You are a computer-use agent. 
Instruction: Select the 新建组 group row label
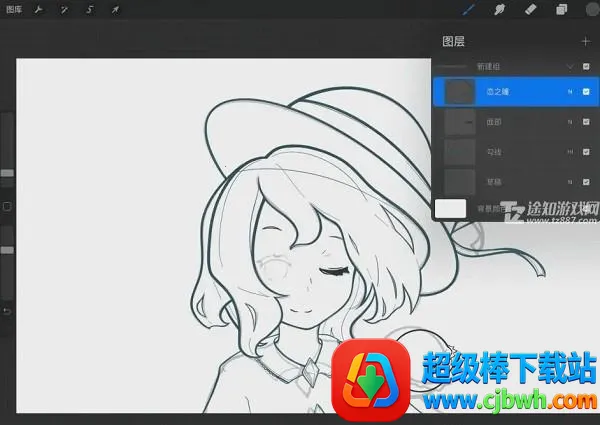488,67
